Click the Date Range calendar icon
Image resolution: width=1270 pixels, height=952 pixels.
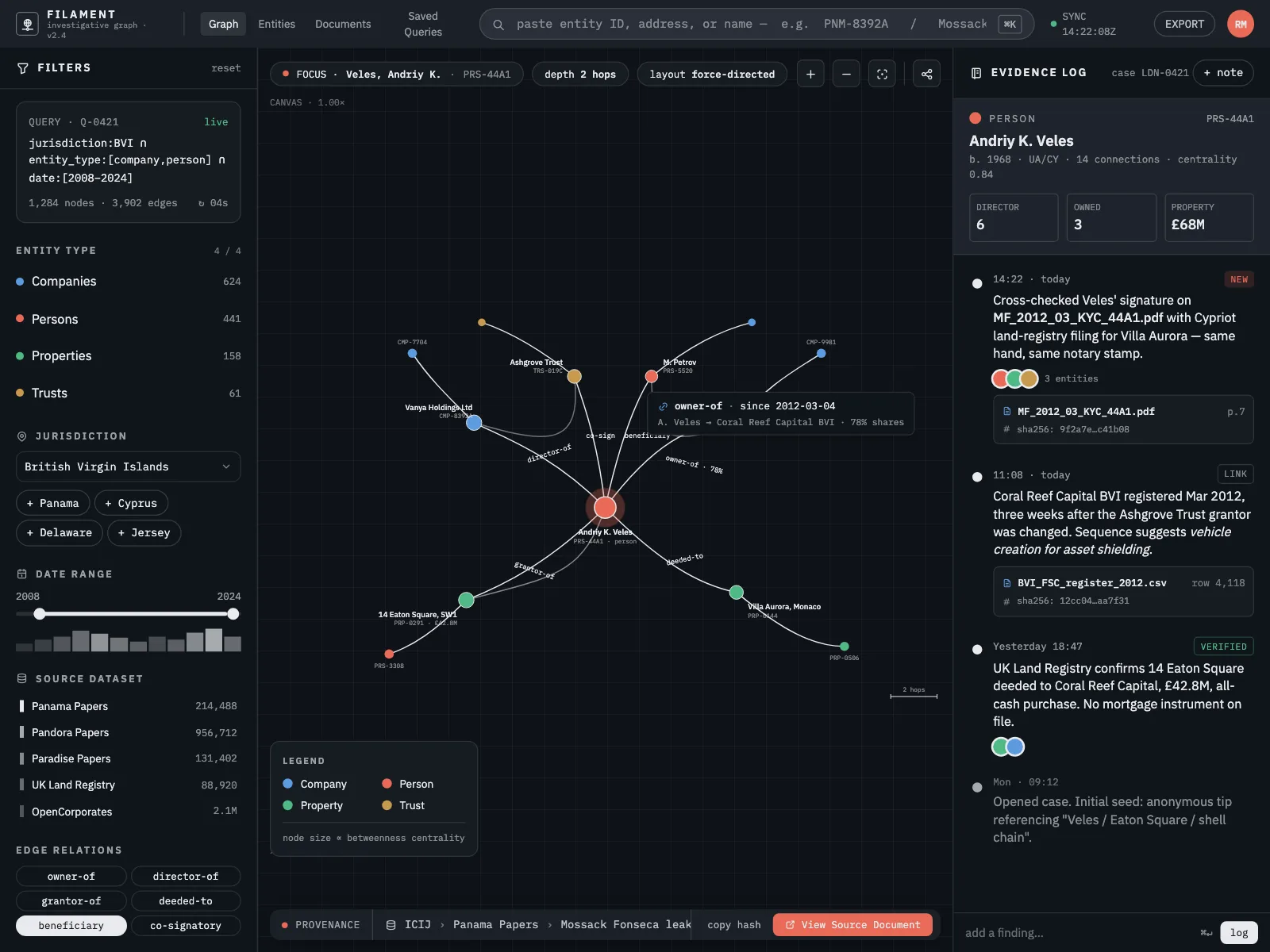22,574
